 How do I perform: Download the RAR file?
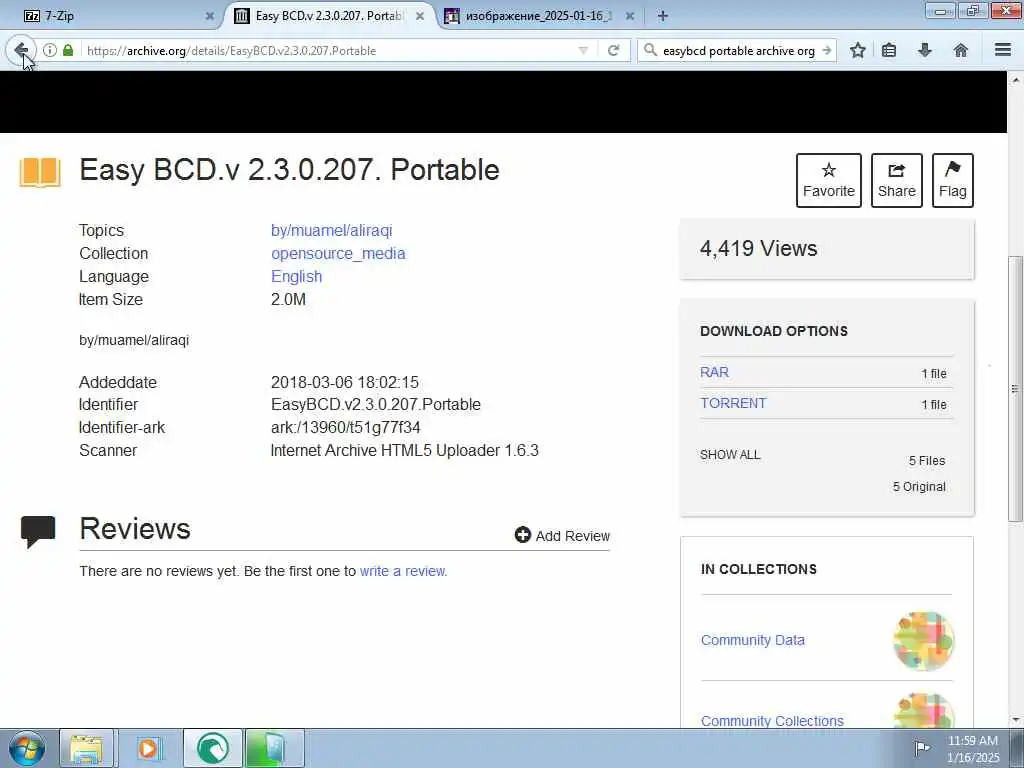coord(714,372)
